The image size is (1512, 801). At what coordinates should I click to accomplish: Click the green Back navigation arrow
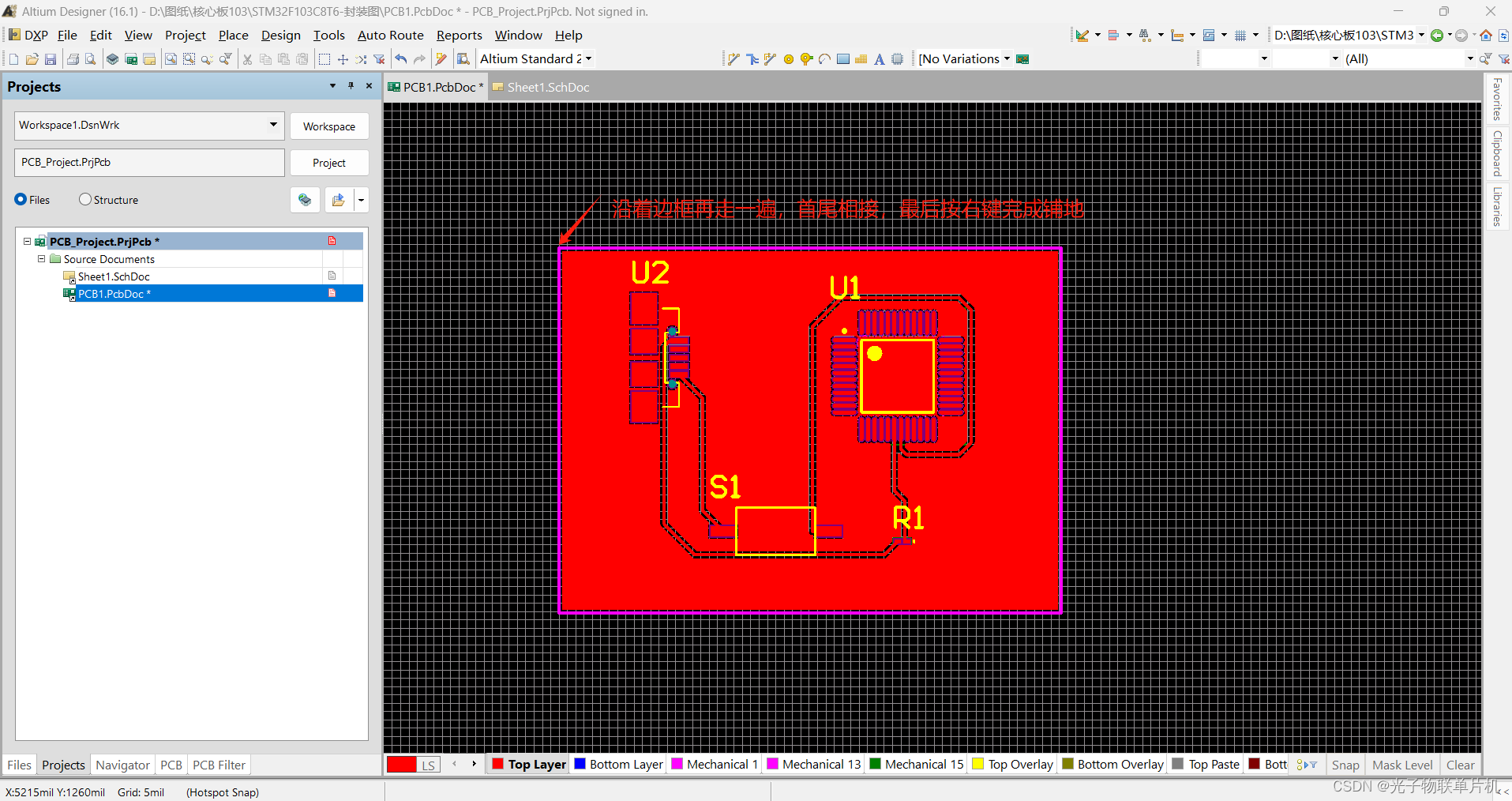tap(1437, 36)
